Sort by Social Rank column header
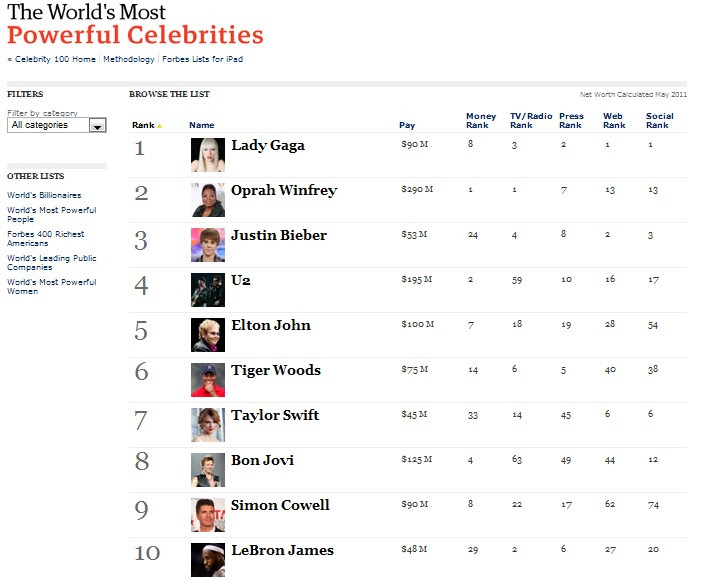The image size is (709, 580). (660, 121)
